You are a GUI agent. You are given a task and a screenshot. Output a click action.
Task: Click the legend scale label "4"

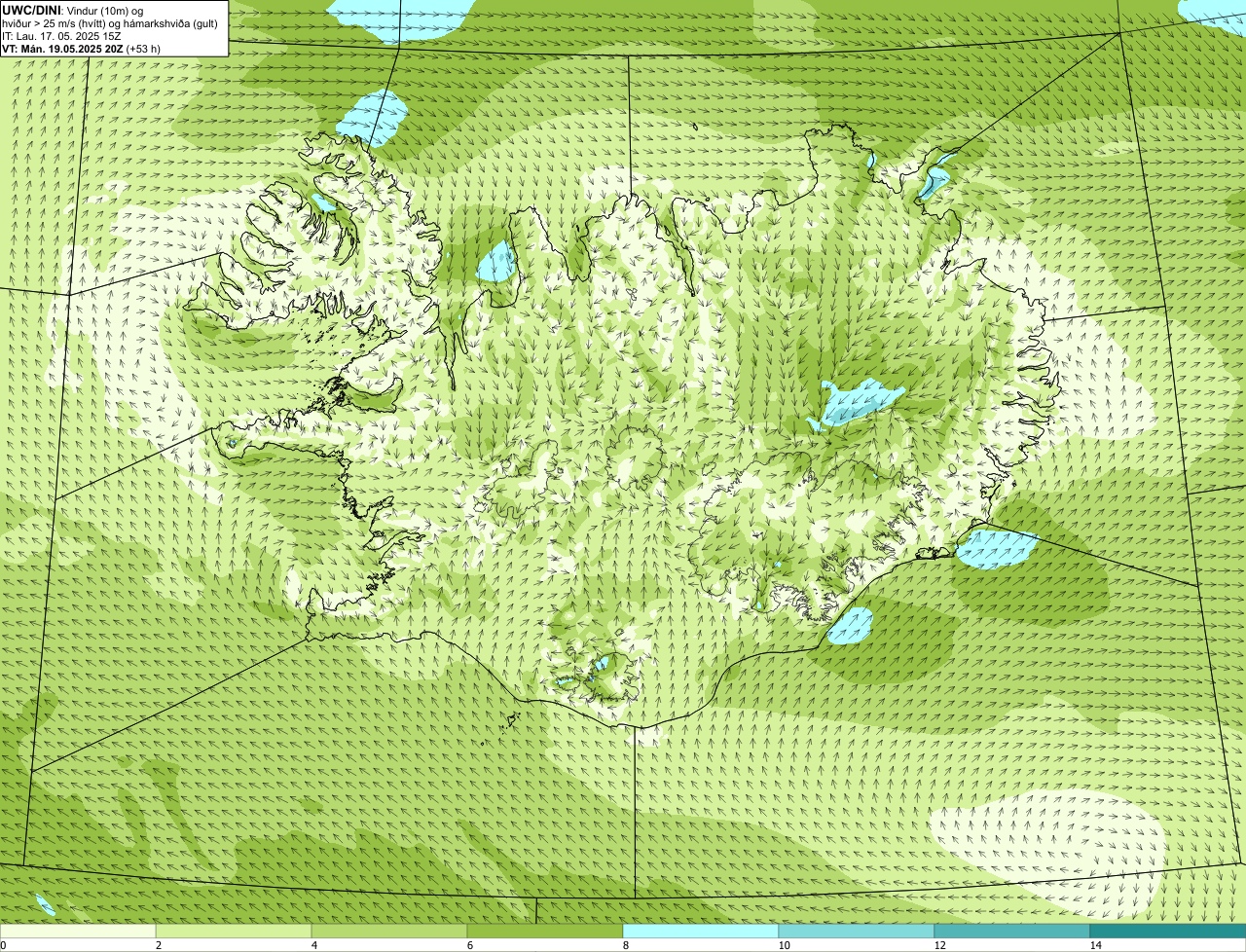click(313, 945)
